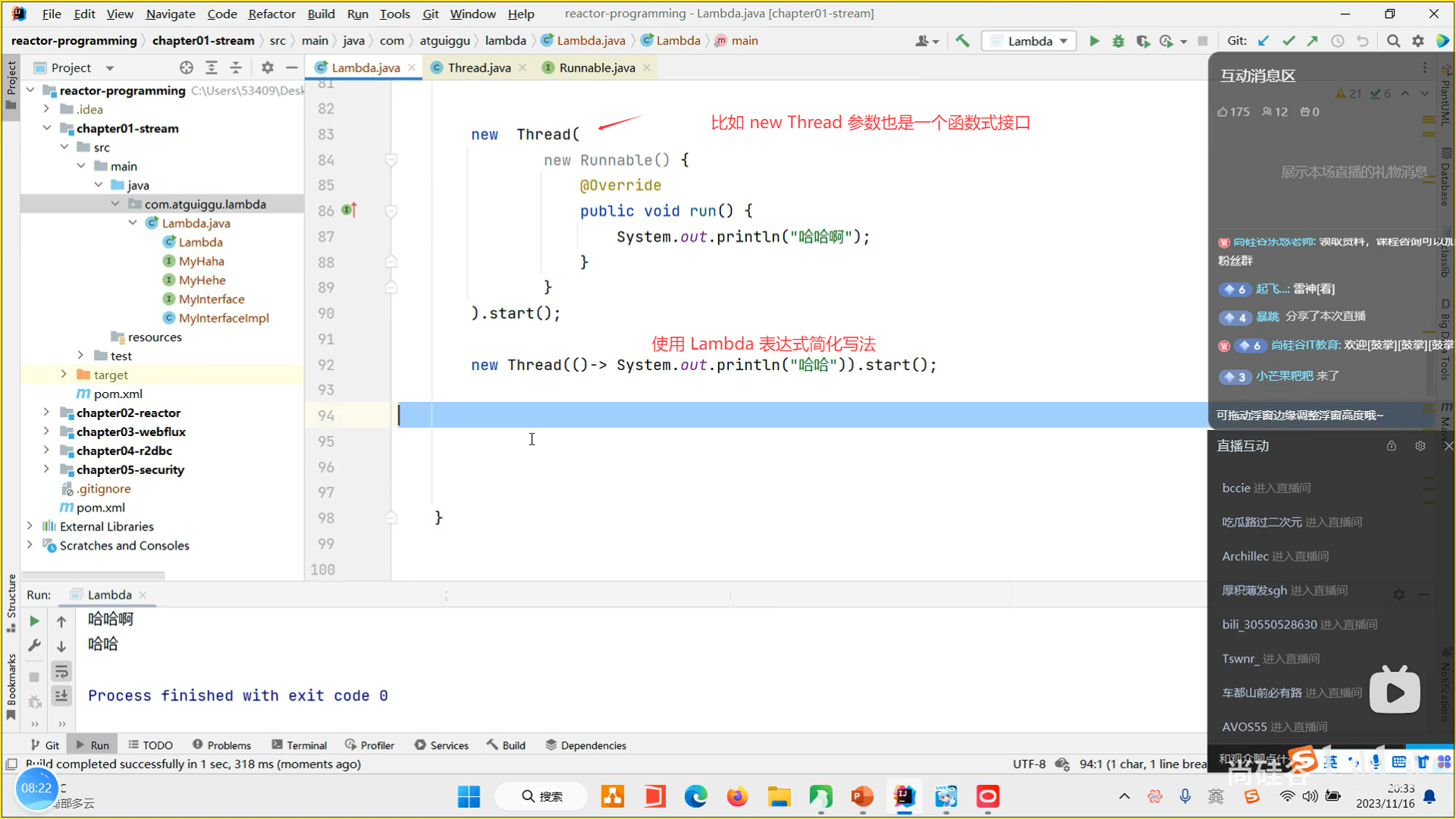This screenshot has height=819, width=1456.
Task: Click Select Opened File target icon
Action: coord(187,67)
